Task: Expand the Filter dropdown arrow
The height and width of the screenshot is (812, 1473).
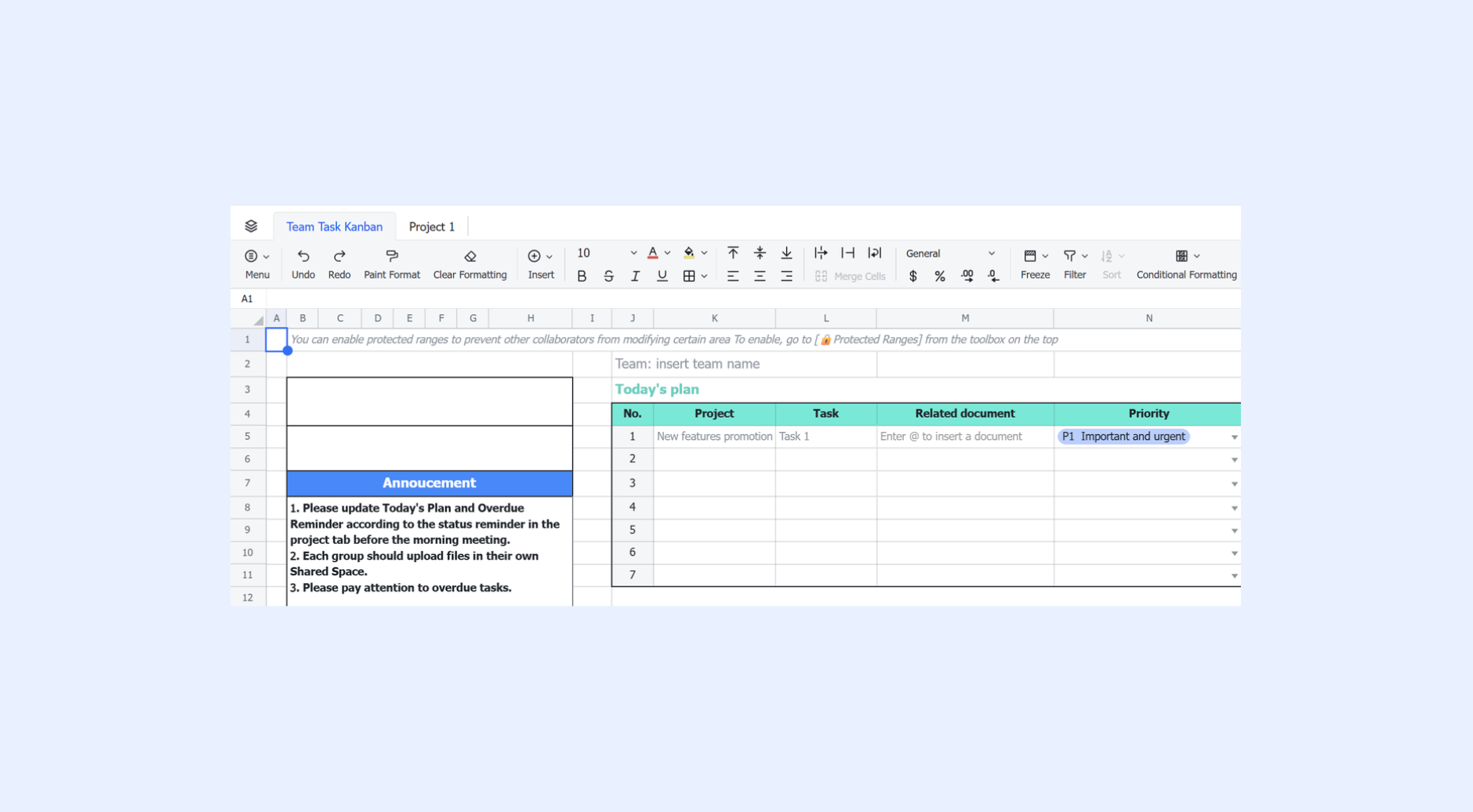Action: [1085, 256]
